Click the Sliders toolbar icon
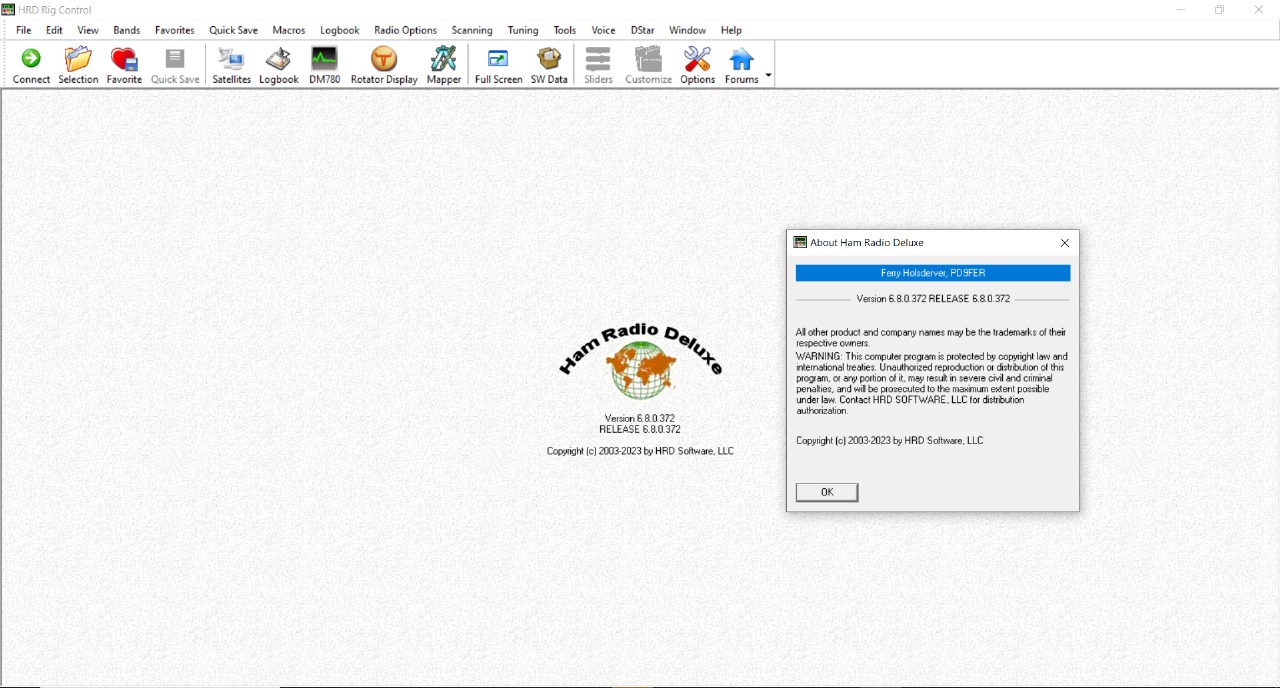Screen dimensions: 1280x688 click(598, 65)
